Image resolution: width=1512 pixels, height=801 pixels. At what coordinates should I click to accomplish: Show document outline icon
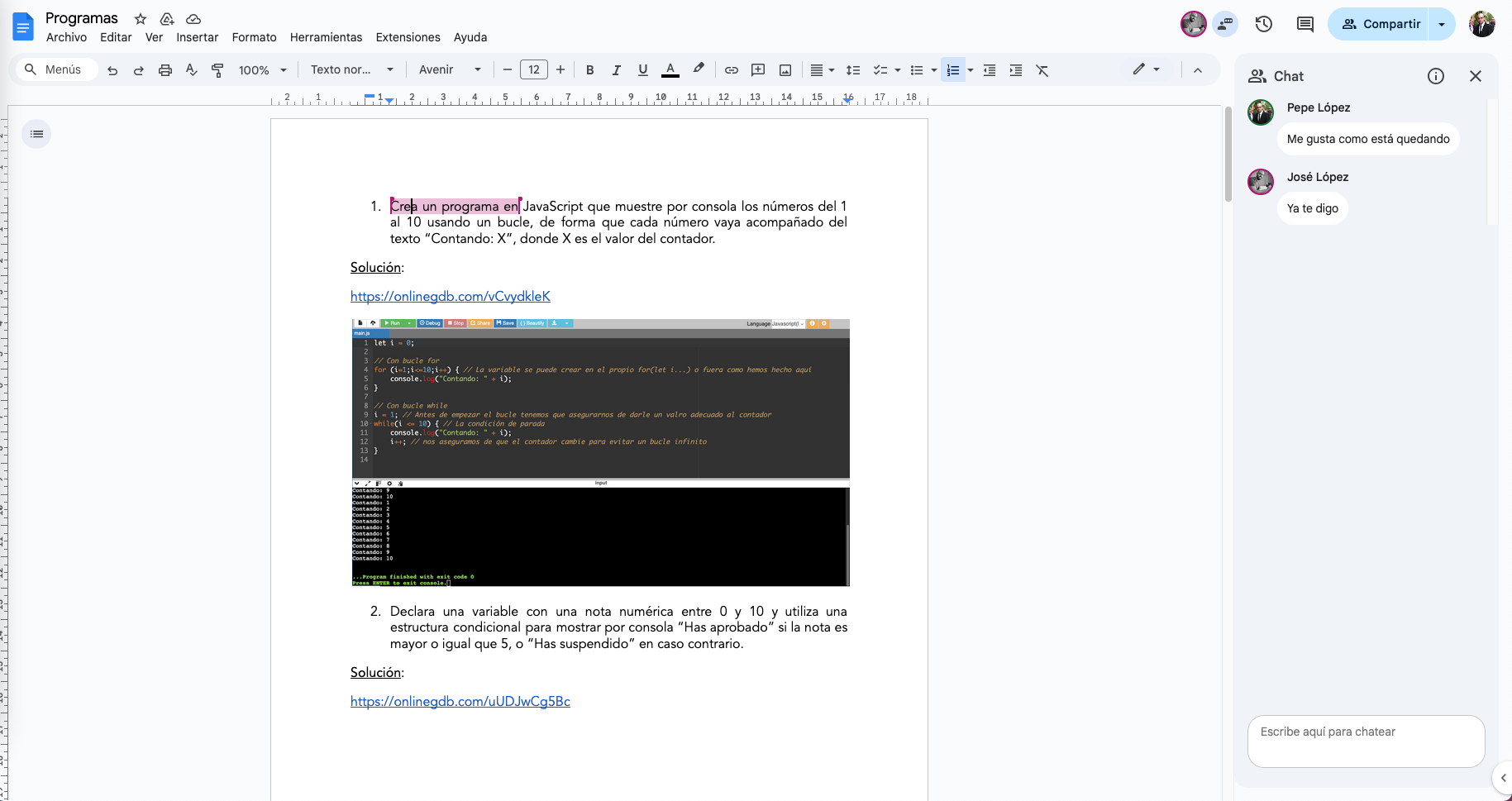coord(36,134)
